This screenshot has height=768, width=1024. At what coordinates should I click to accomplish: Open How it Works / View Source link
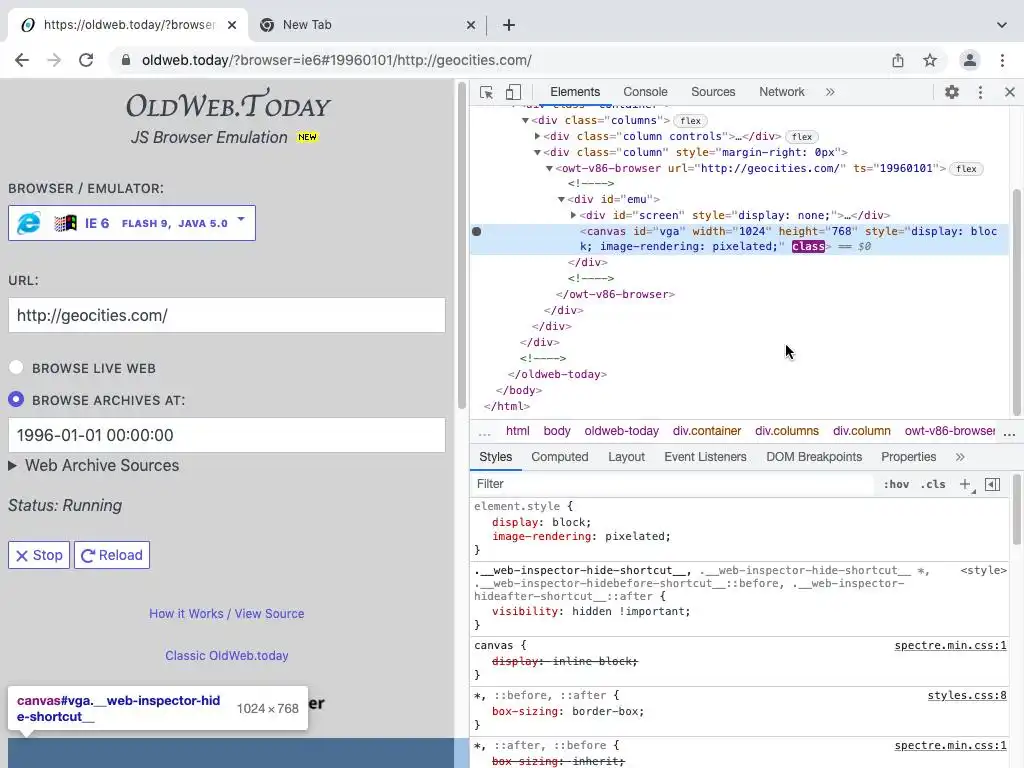(x=227, y=614)
